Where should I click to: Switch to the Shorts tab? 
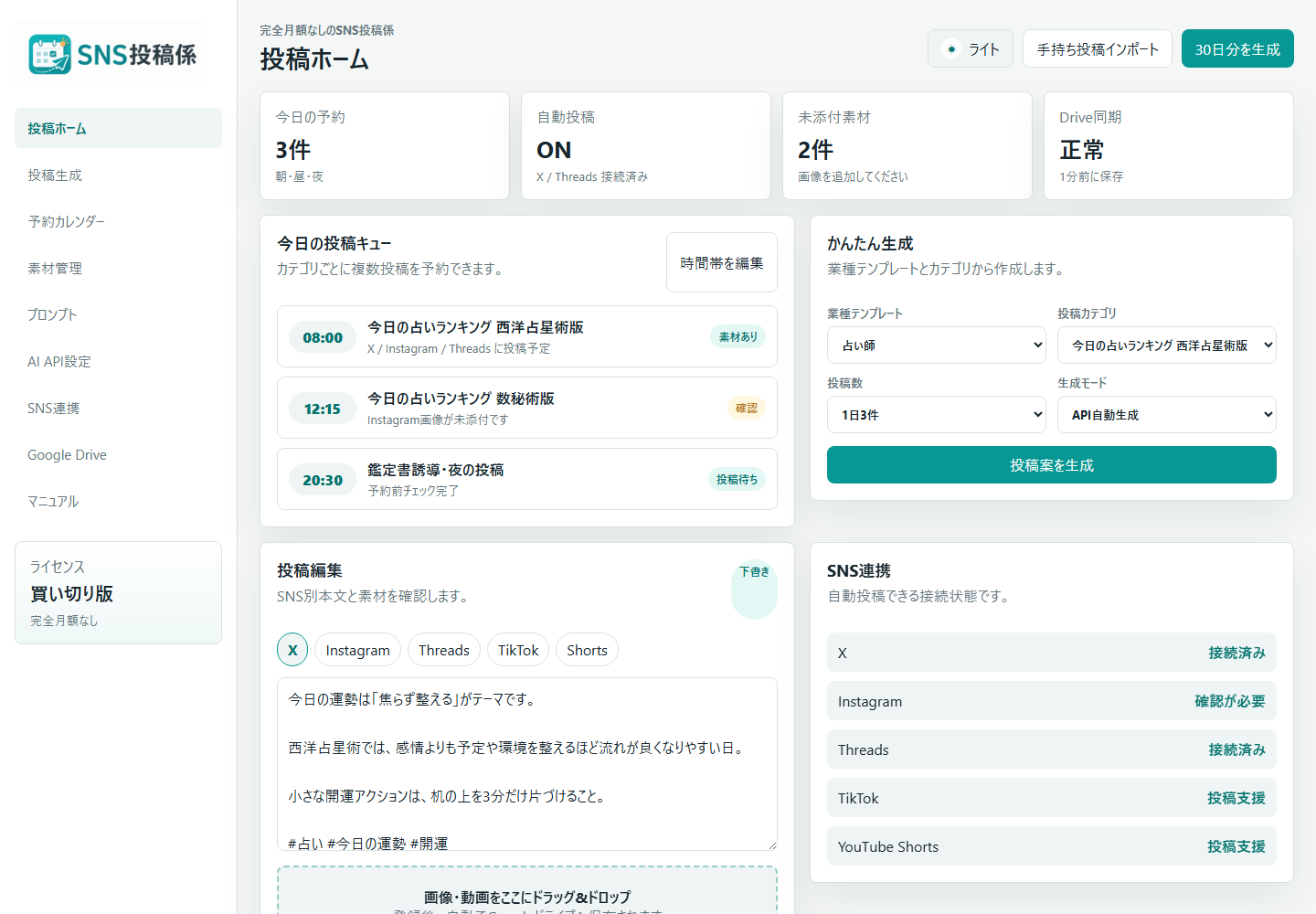click(x=587, y=650)
